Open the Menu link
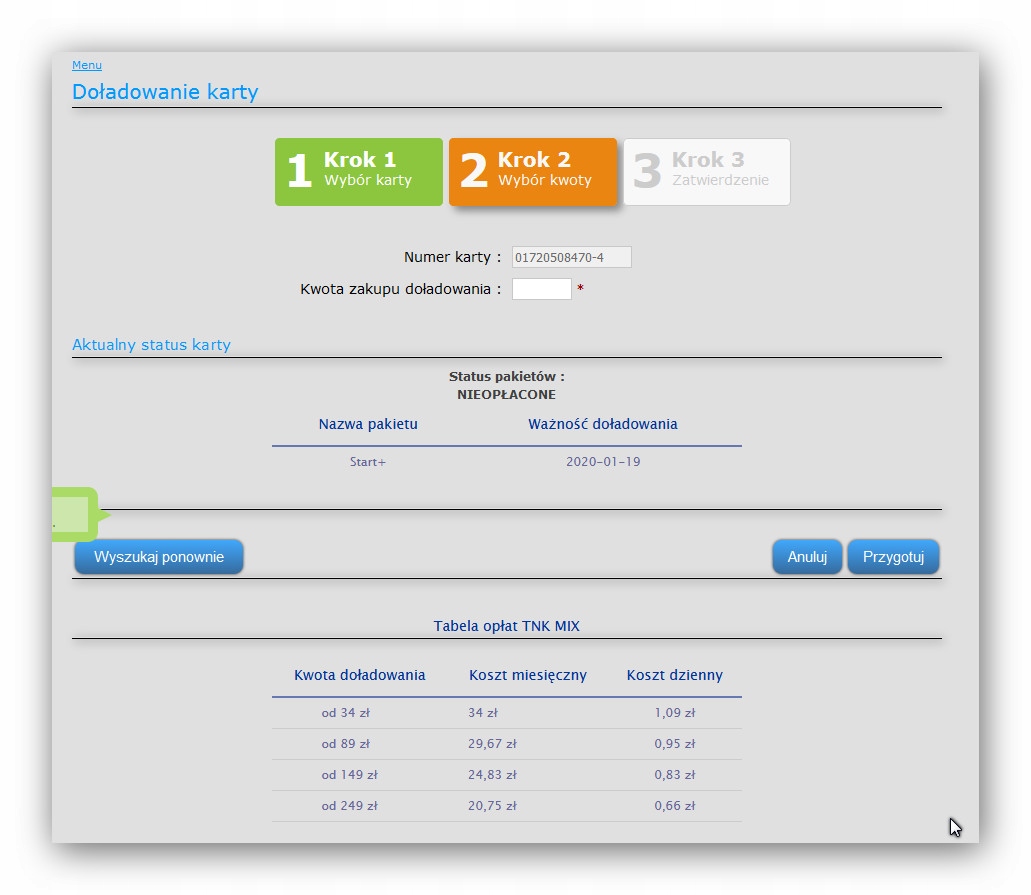The height and width of the screenshot is (895, 1031). (x=87, y=65)
